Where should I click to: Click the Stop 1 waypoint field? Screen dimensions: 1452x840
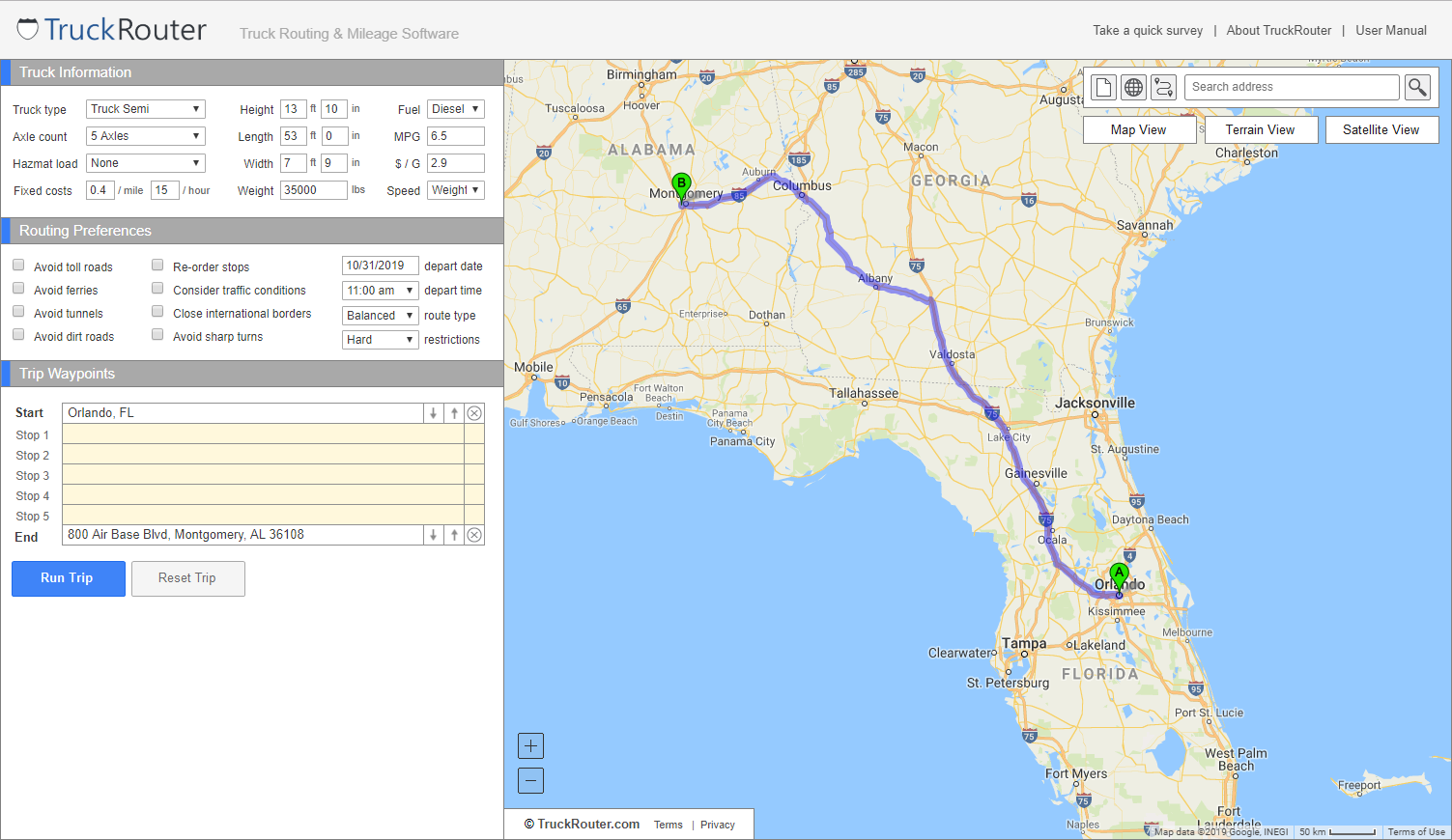(263, 434)
